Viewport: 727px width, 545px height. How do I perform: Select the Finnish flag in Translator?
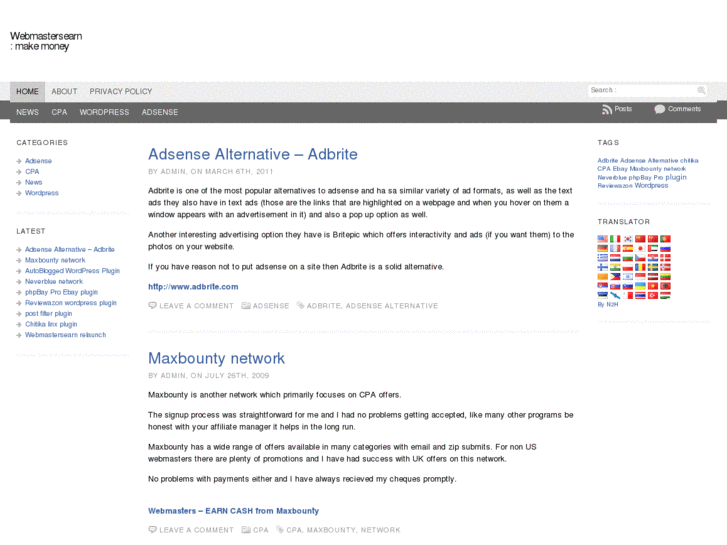click(603, 267)
